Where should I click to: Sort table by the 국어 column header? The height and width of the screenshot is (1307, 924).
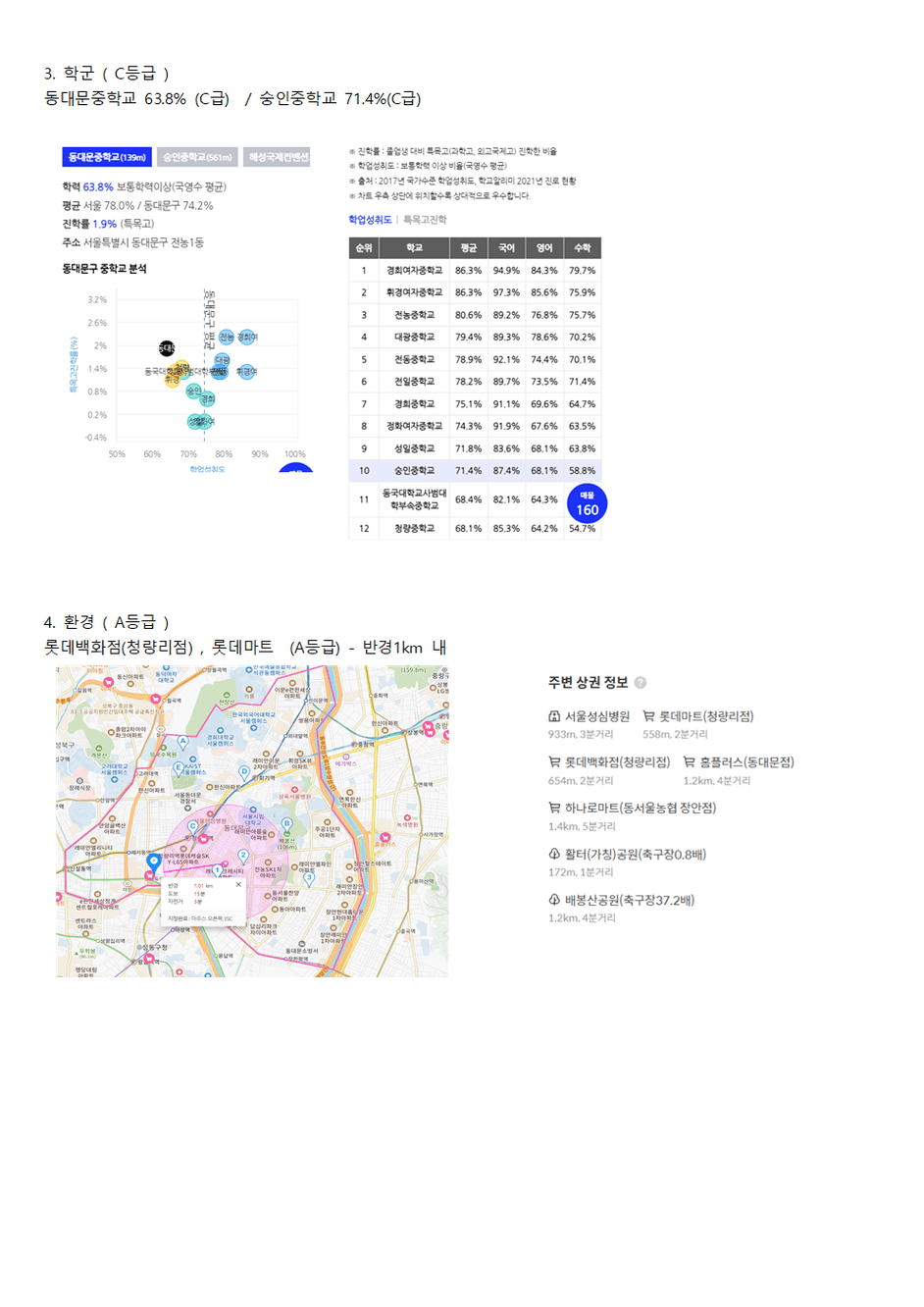point(506,248)
